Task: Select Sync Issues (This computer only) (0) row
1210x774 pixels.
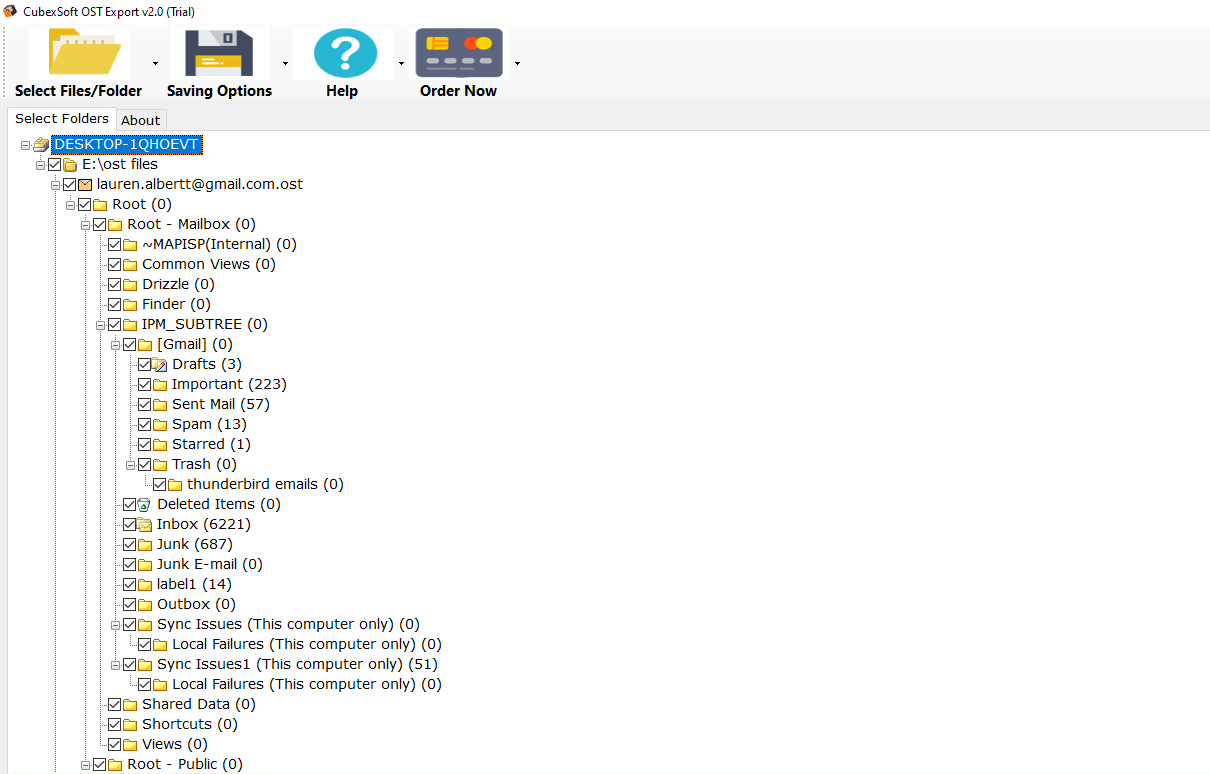Action: click(288, 624)
